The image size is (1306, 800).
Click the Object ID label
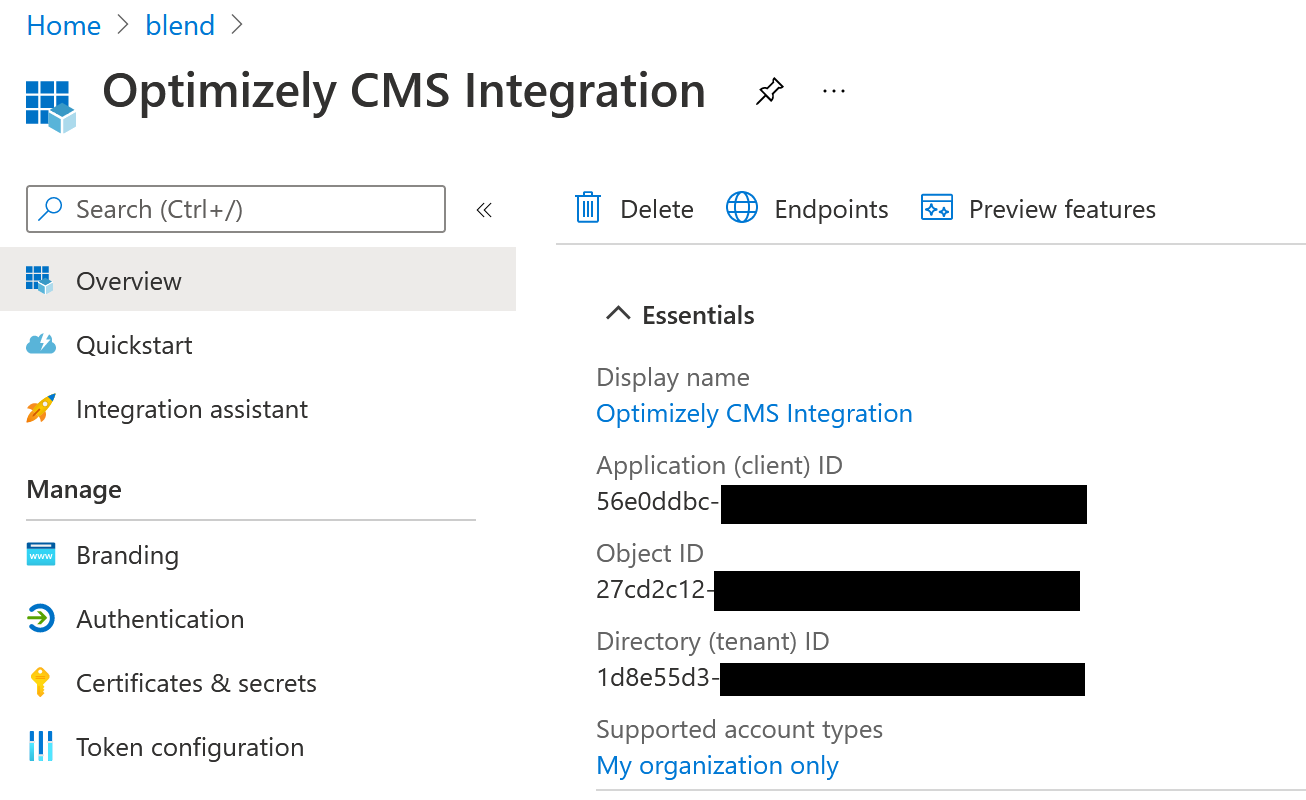[650, 553]
